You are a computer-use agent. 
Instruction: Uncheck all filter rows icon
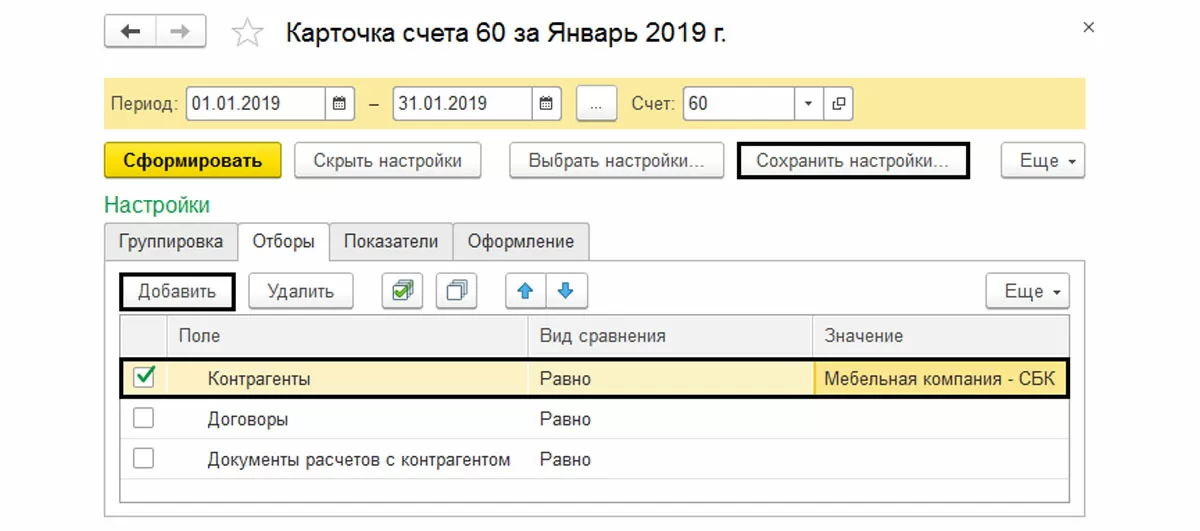point(456,291)
